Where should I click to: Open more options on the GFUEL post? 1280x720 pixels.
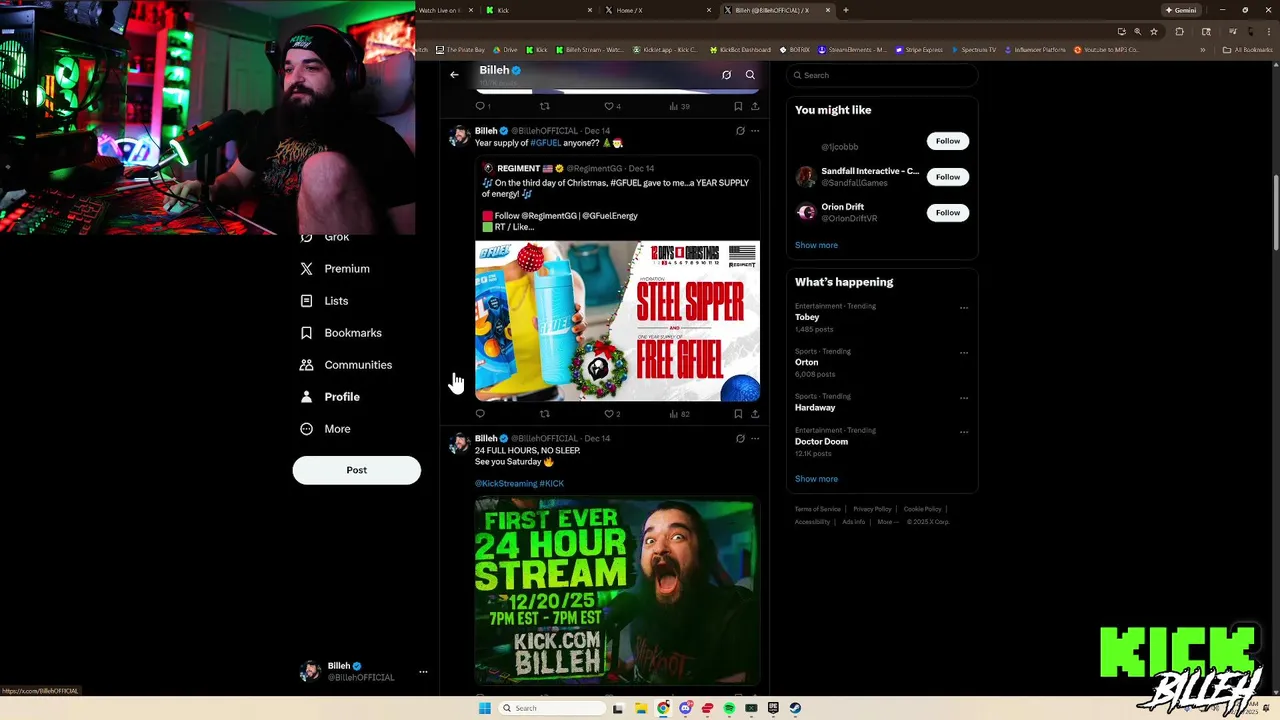[755, 131]
